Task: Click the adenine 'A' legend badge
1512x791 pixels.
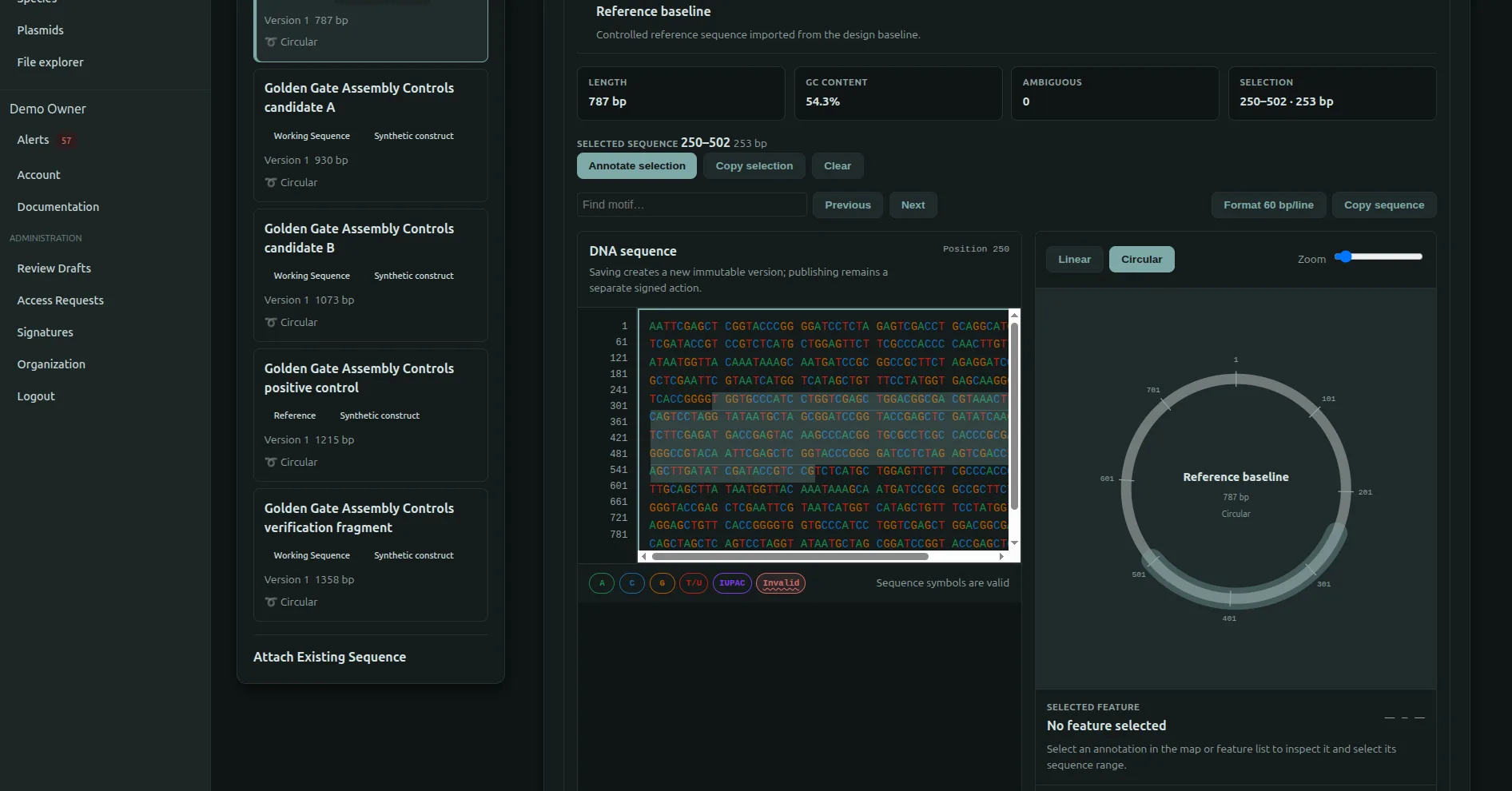Action: pos(602,583)
